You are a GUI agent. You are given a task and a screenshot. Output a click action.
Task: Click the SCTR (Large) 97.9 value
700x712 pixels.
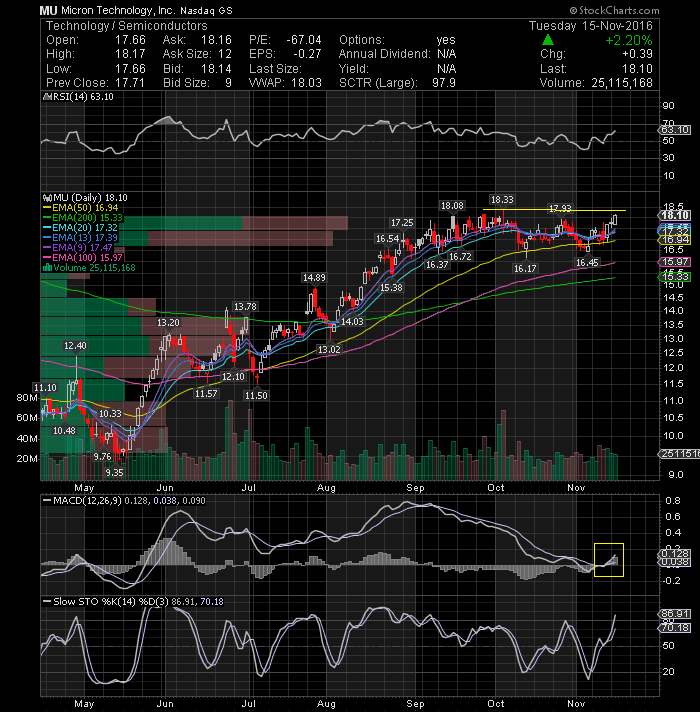pos(444,83)
